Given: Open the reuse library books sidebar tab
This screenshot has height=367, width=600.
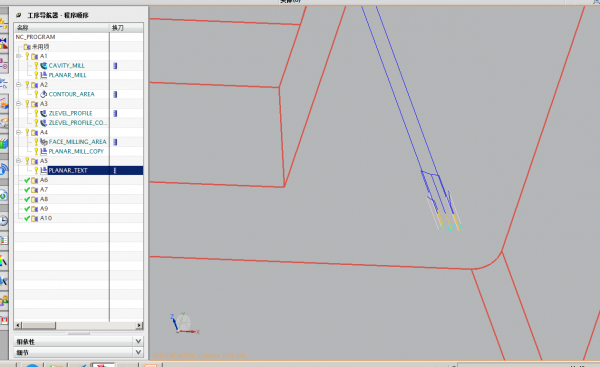Looking at the screenshot, I should 3,144.
